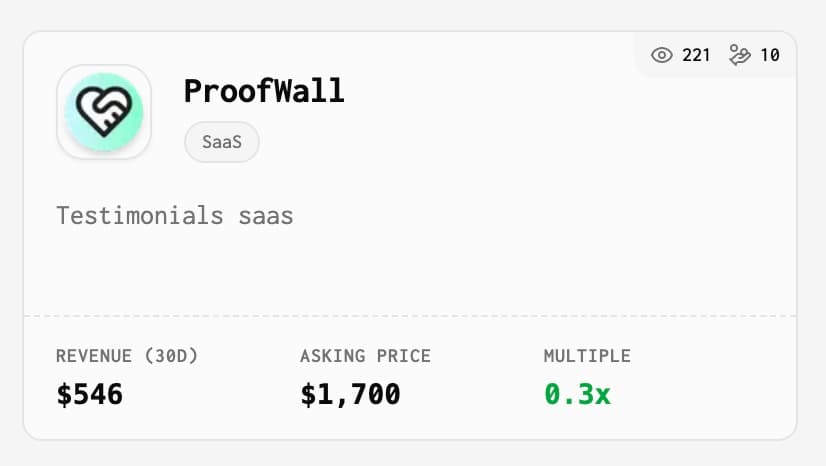826x466 pixels.
Task: Click the 221 views count
Action: click(696, 55)
